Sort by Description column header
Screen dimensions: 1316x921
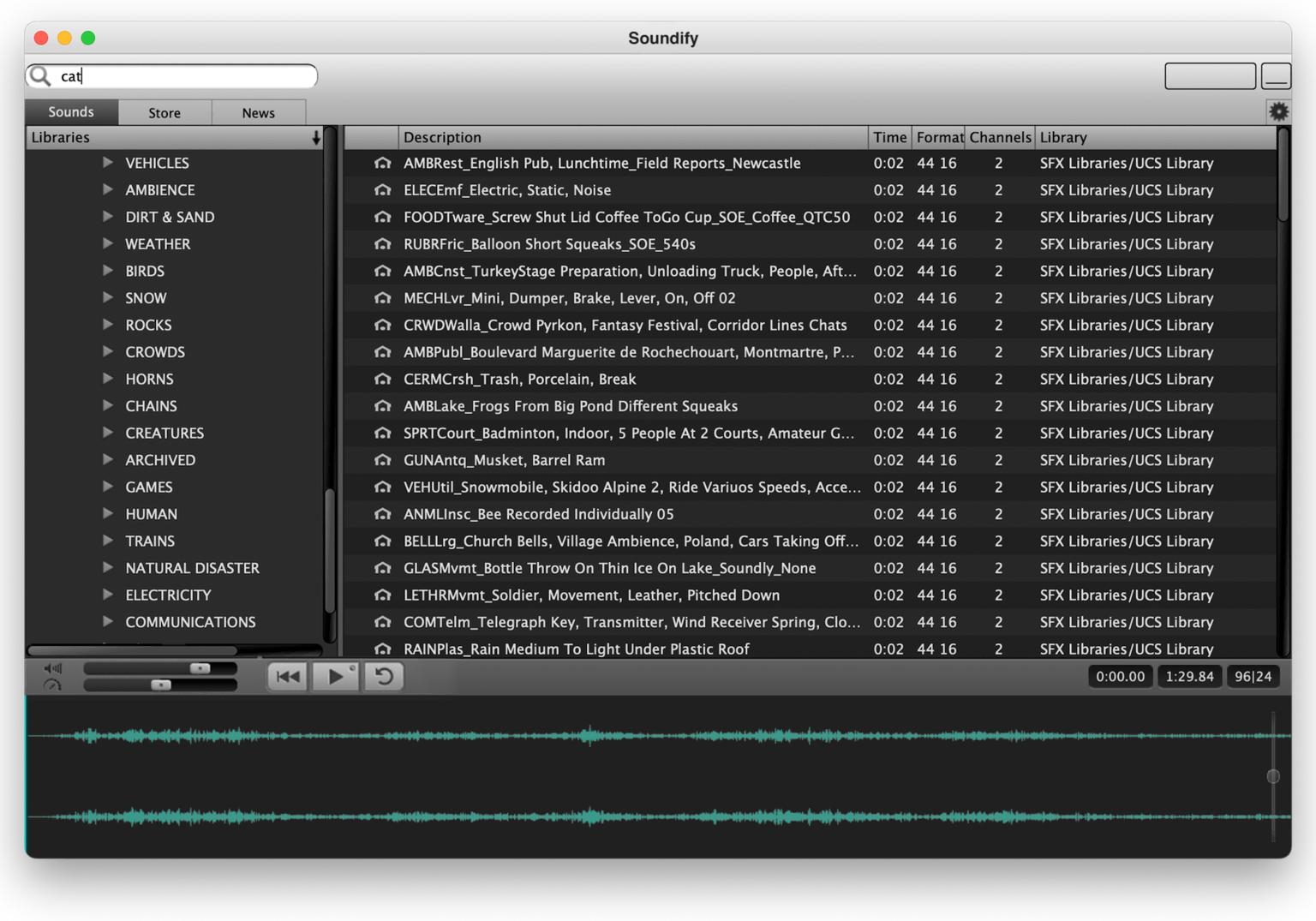(x=633, y=137)
